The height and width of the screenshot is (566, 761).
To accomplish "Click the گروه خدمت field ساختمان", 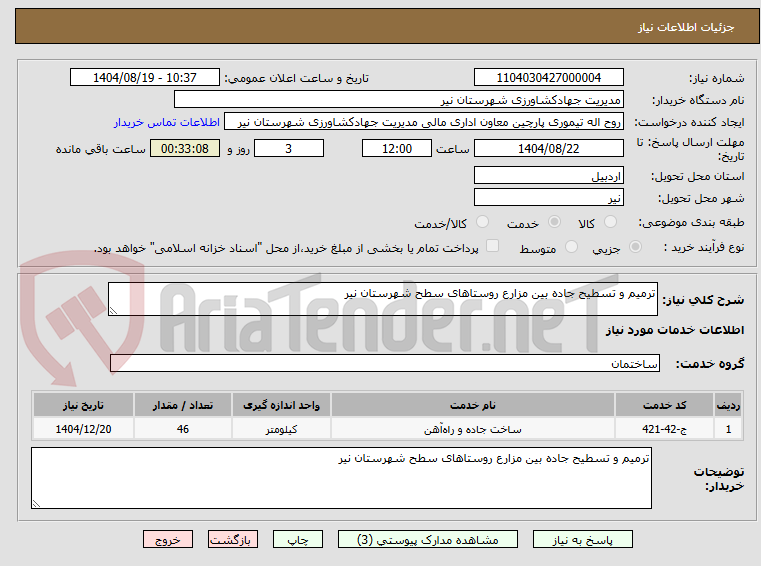I will 384,363.
